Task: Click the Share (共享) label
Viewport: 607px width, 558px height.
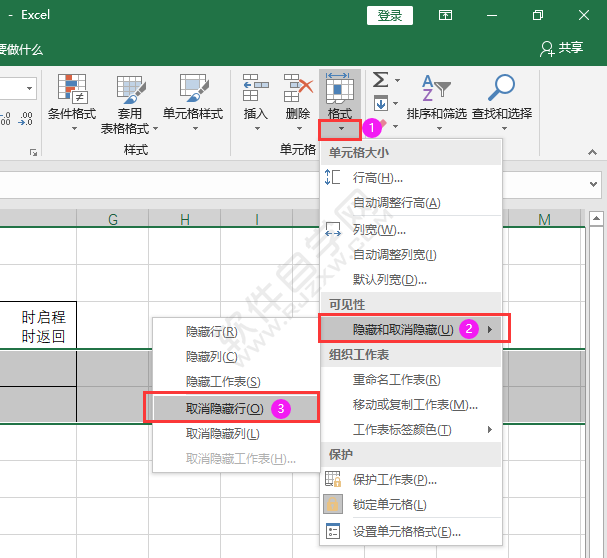Action: (571, 48)
